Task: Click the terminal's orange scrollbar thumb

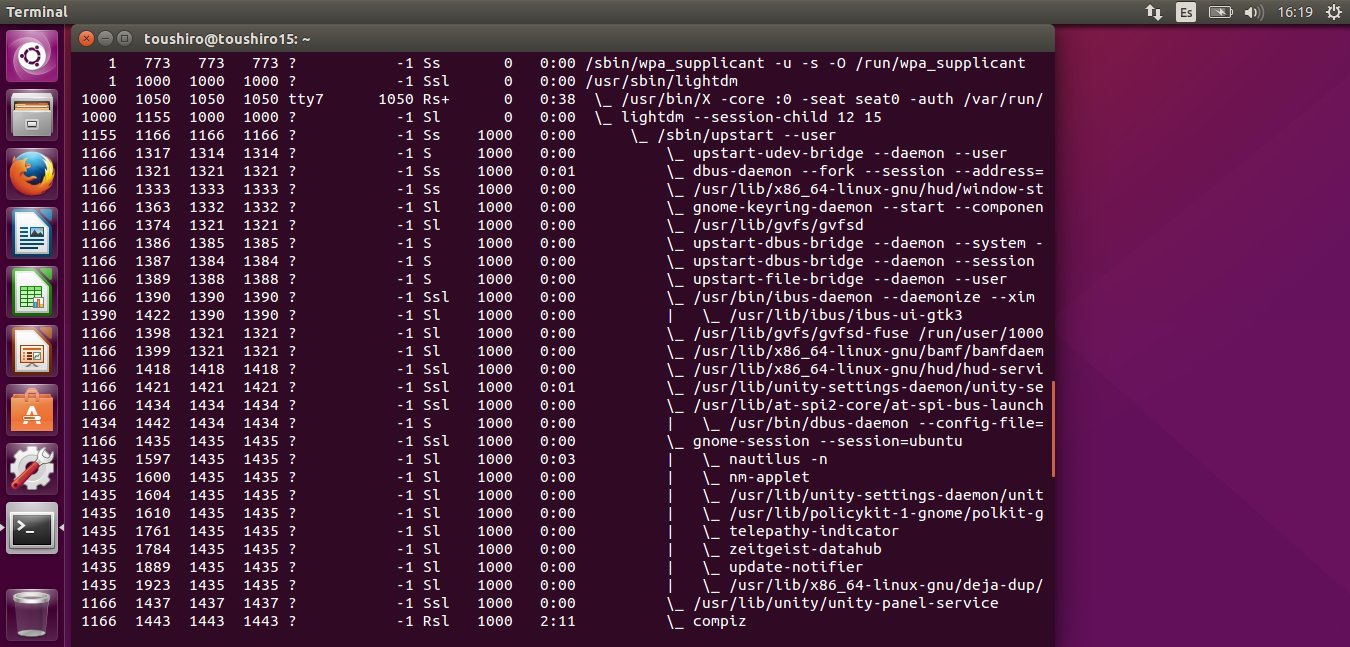Action: tap(1053, 429)
